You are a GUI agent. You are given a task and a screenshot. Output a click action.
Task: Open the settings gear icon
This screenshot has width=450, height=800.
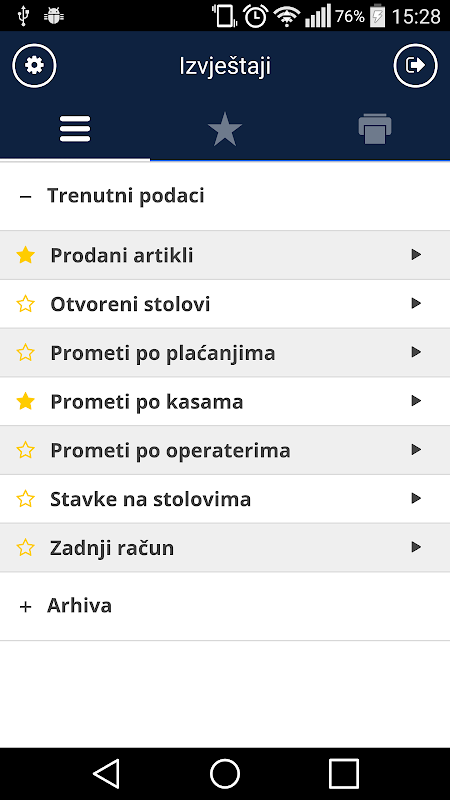tap(34, 66)
